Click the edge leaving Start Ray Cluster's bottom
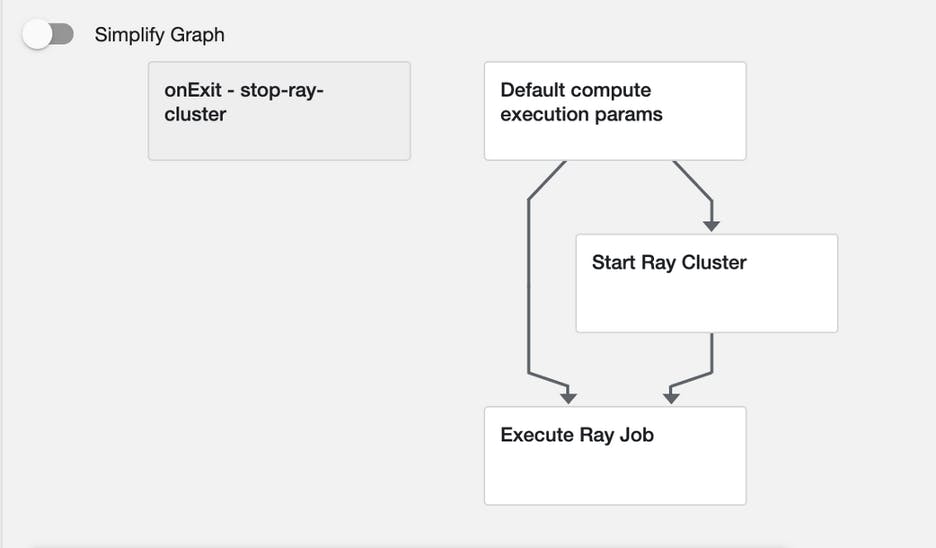Image resolution: width=936 pixels, height=548 pixels. [x=711, y=355]
